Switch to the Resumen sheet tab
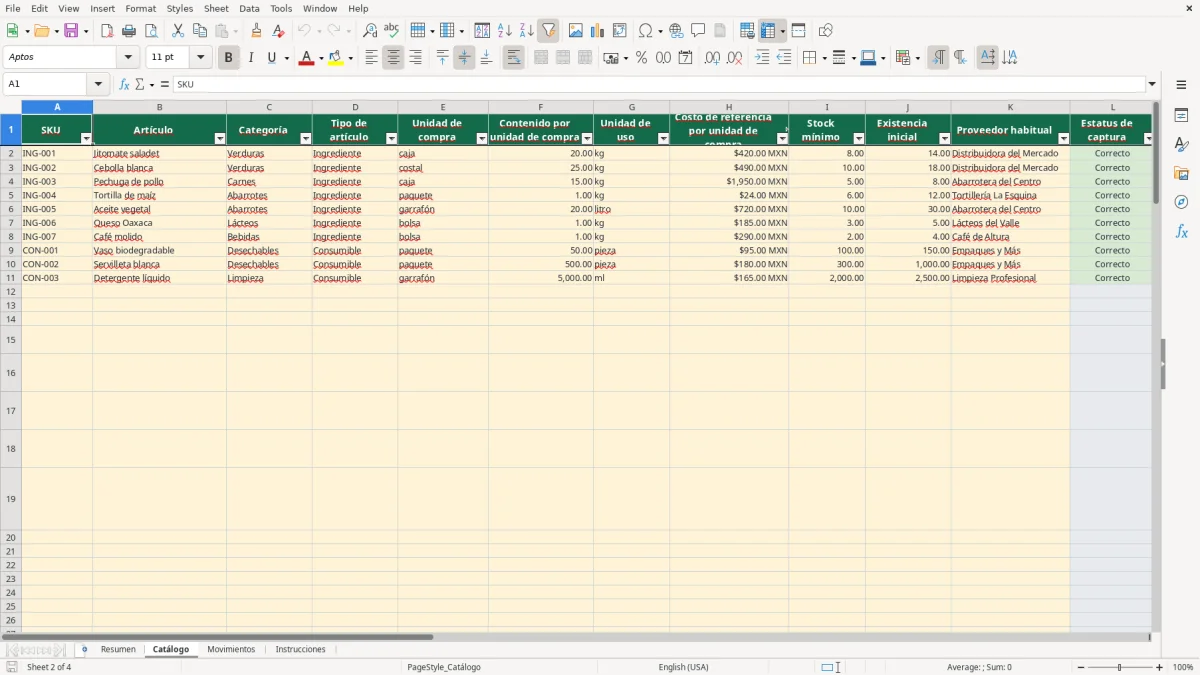The image size is (1200, 675). pyautogui.click(x=118, y=650)
